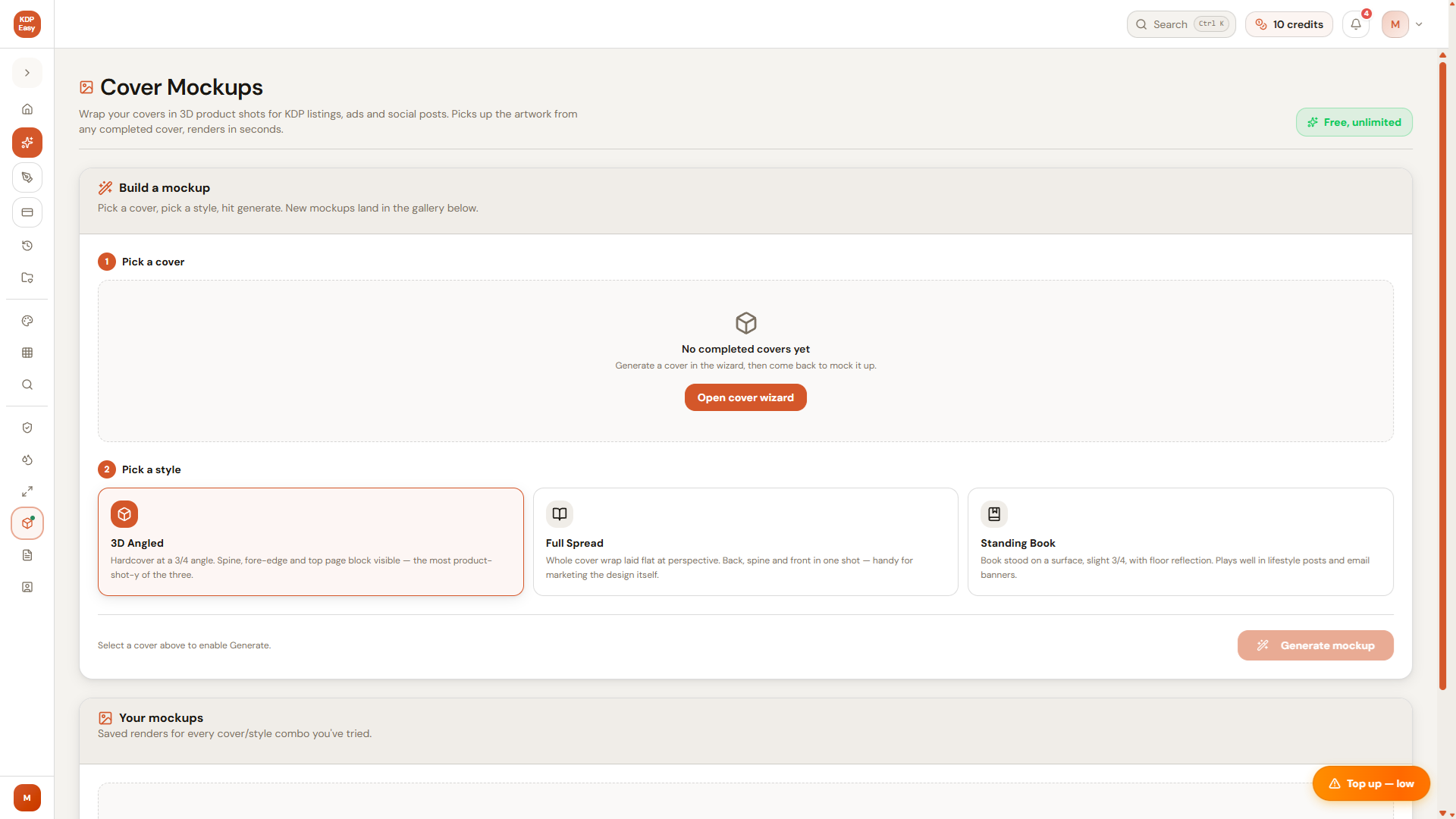Select the Full Spread style card
Viewport: 1456px width, 819px height.
(x=745, y=541)
